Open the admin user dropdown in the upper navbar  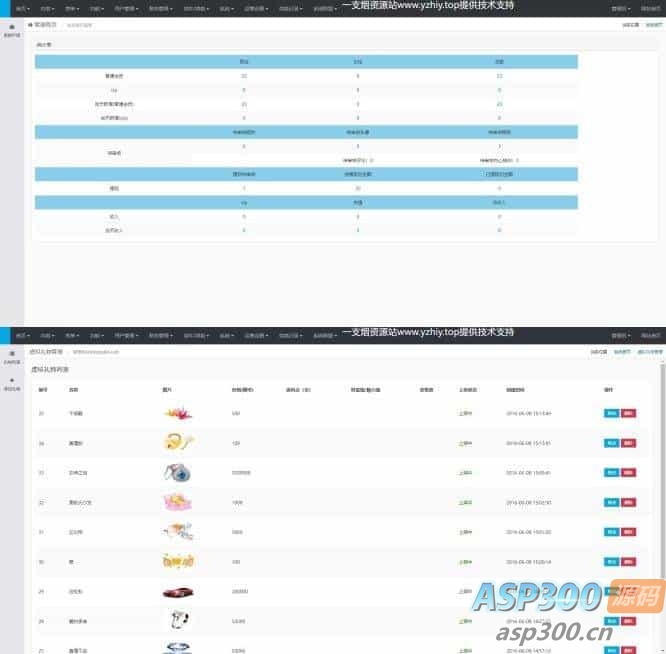click(x=621, y=8)
